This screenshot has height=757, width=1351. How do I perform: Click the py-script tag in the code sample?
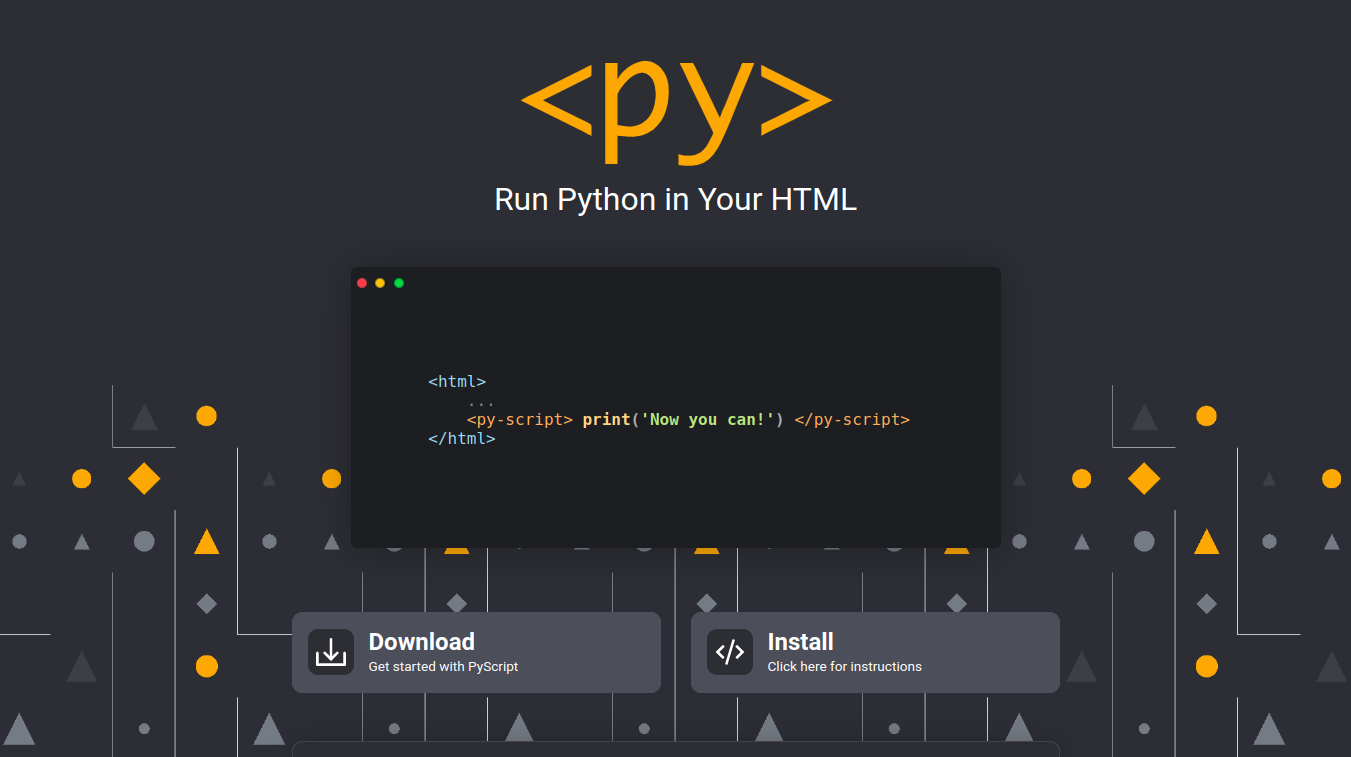coord(520,419)
